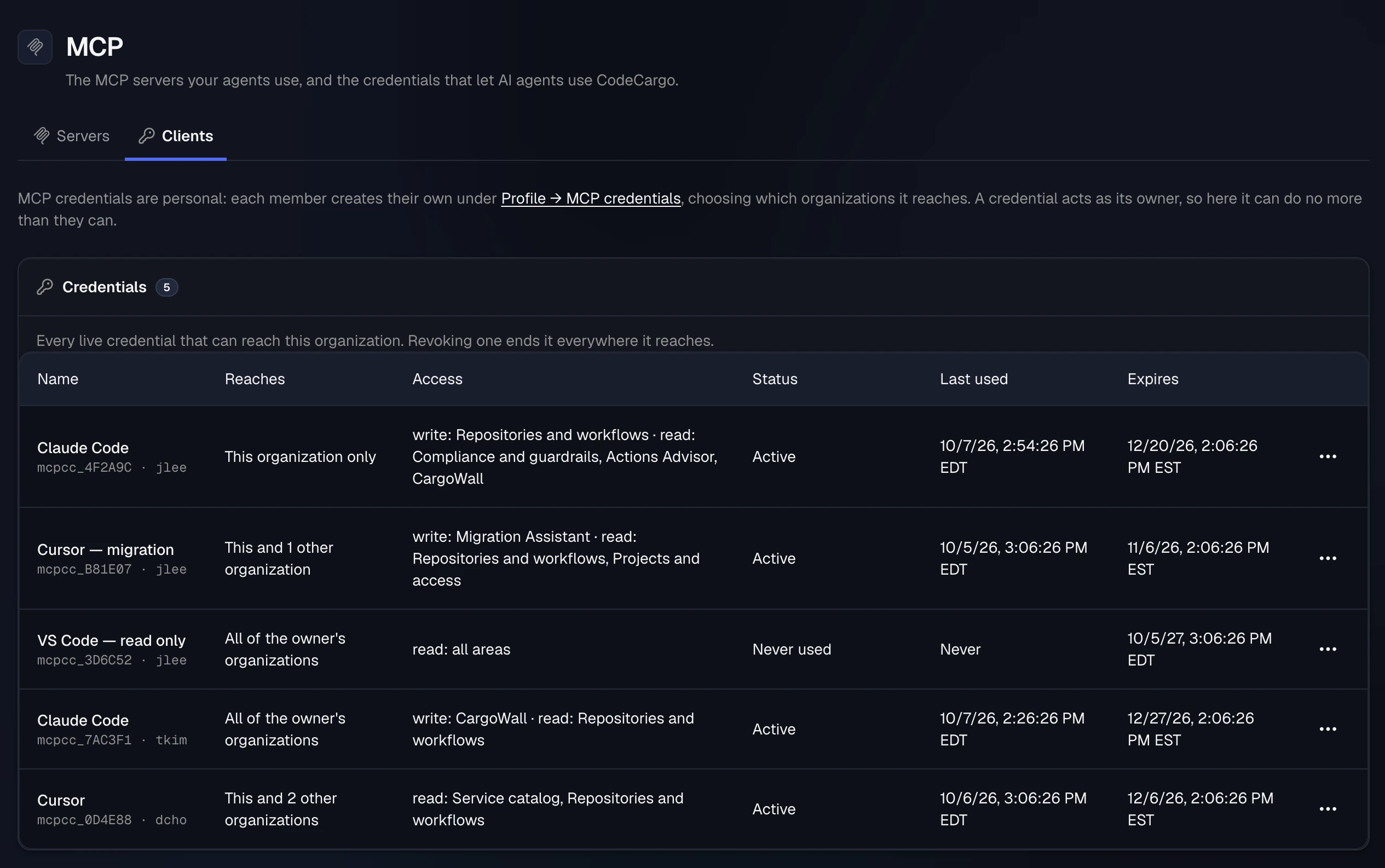Image resolution: width=1385 pixels, height=868 pixels.
Task: Click the mcpcc_4F2A9C · jlee identifier
Action: pyautogui.click(x=112, y=467)
